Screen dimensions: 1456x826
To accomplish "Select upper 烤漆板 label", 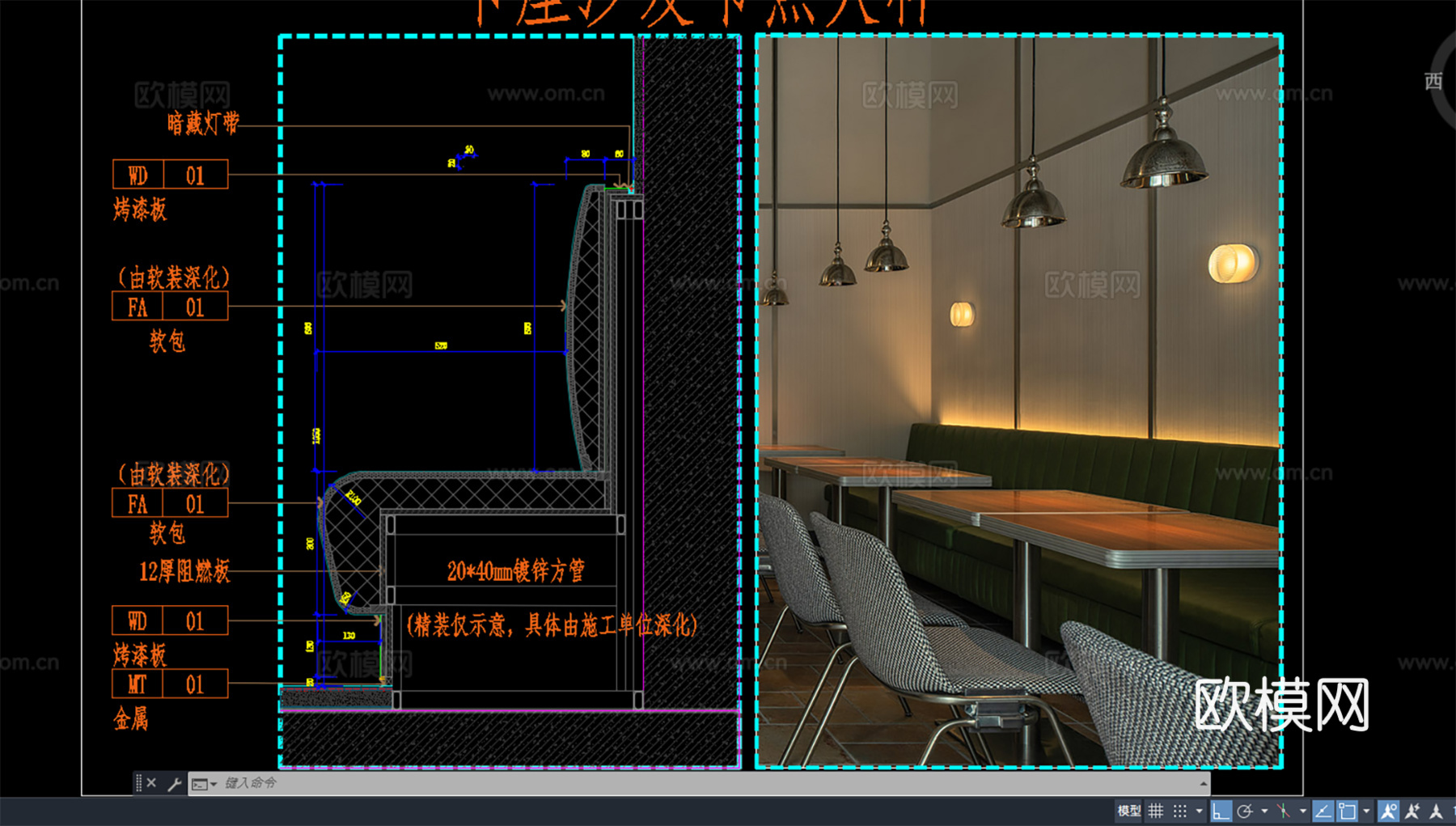I will [x=140, y=210].
